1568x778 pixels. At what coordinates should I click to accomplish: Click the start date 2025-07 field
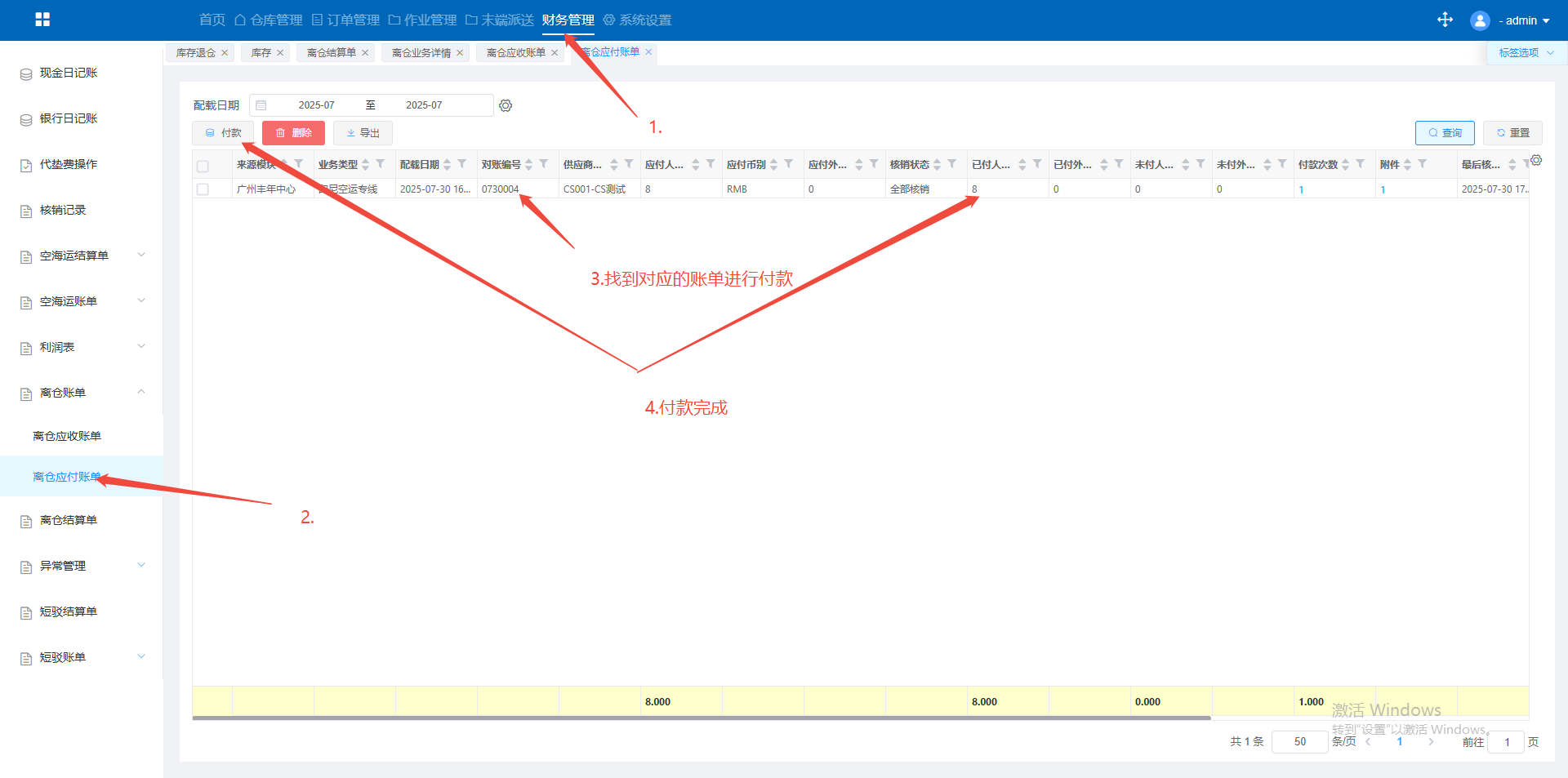(316, 105)
